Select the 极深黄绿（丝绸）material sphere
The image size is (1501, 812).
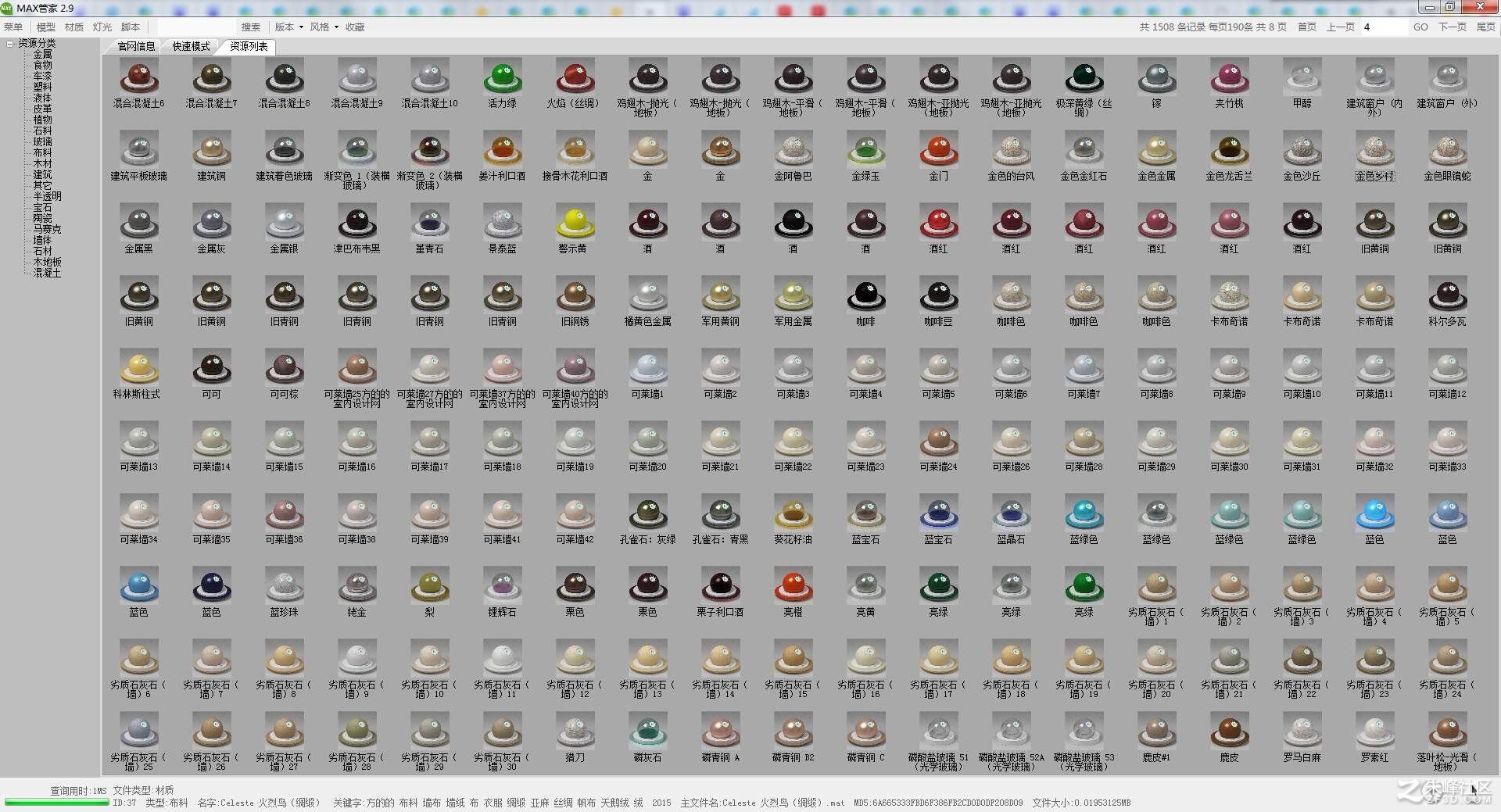coord(1084,77)
